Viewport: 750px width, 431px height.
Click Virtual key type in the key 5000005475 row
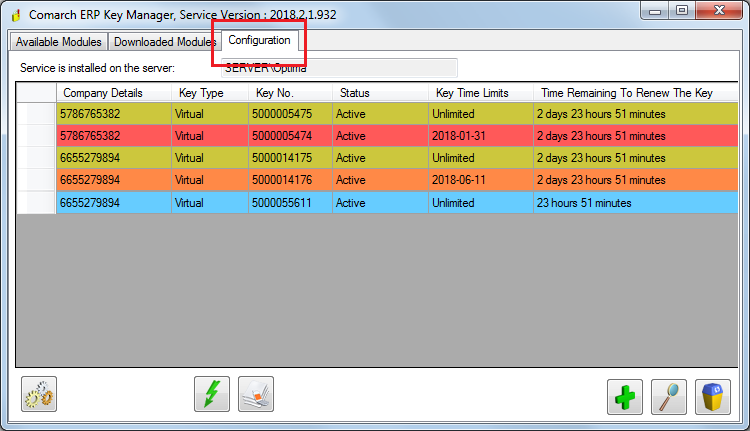210,114
